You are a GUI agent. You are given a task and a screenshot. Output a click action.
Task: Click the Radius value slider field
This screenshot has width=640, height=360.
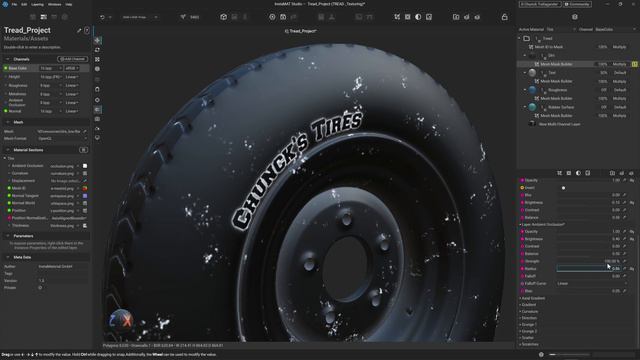coord(589,269)
